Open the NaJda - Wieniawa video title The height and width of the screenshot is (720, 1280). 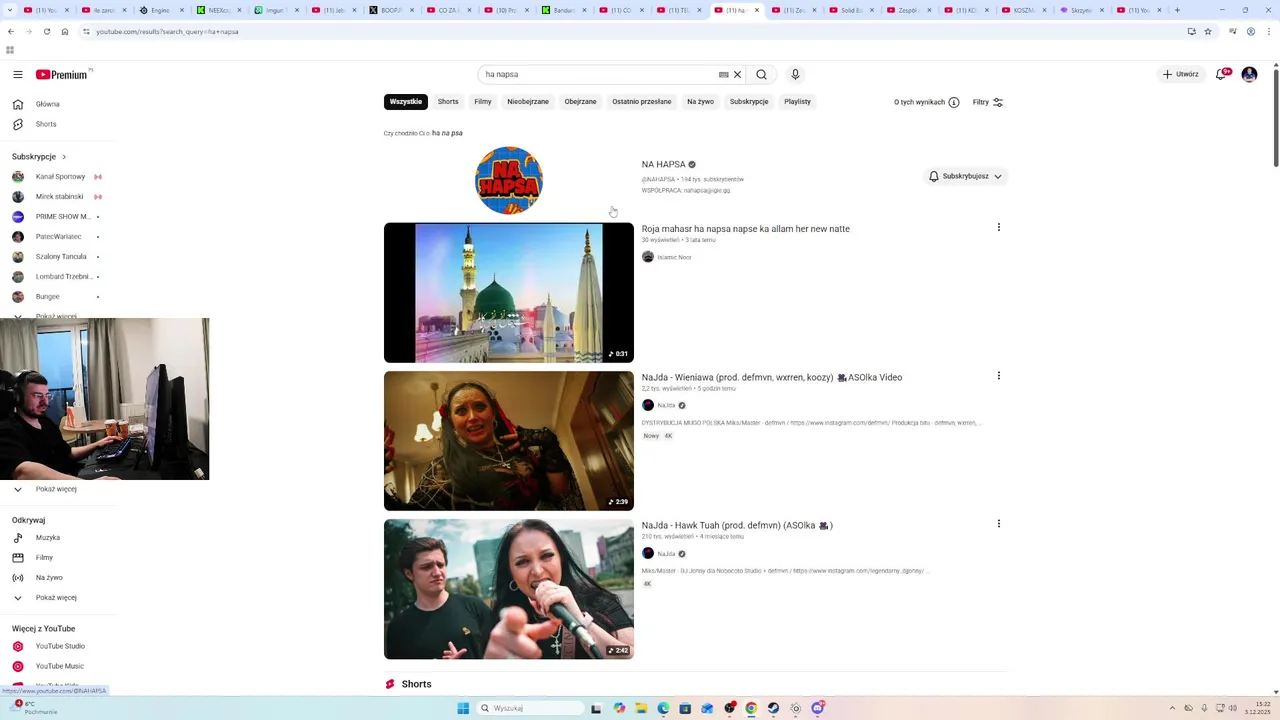[772, 377]
